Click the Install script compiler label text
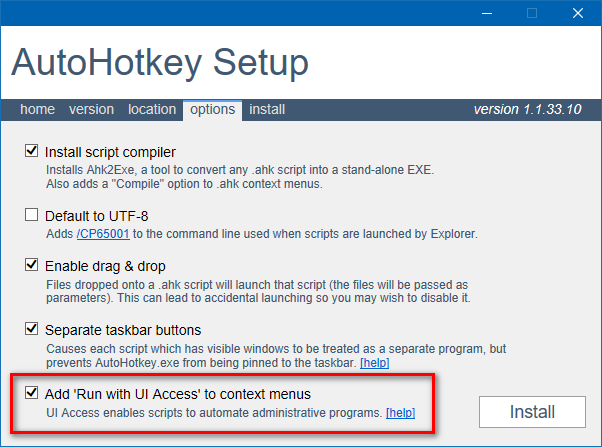This screenshot has width=602, height=447. [110, 153]
